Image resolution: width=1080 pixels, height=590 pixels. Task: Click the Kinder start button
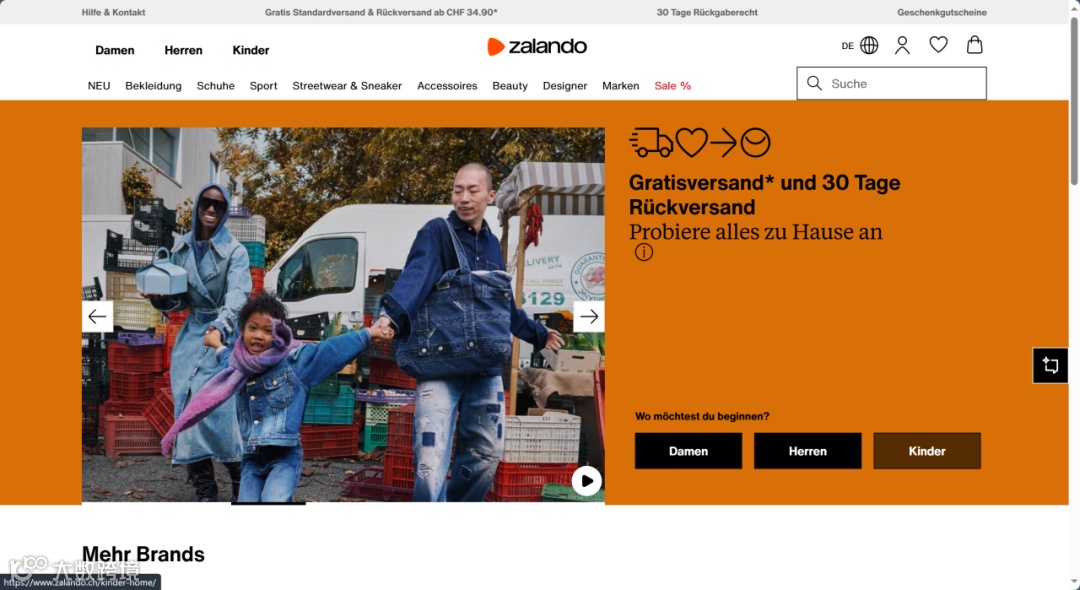926,451
